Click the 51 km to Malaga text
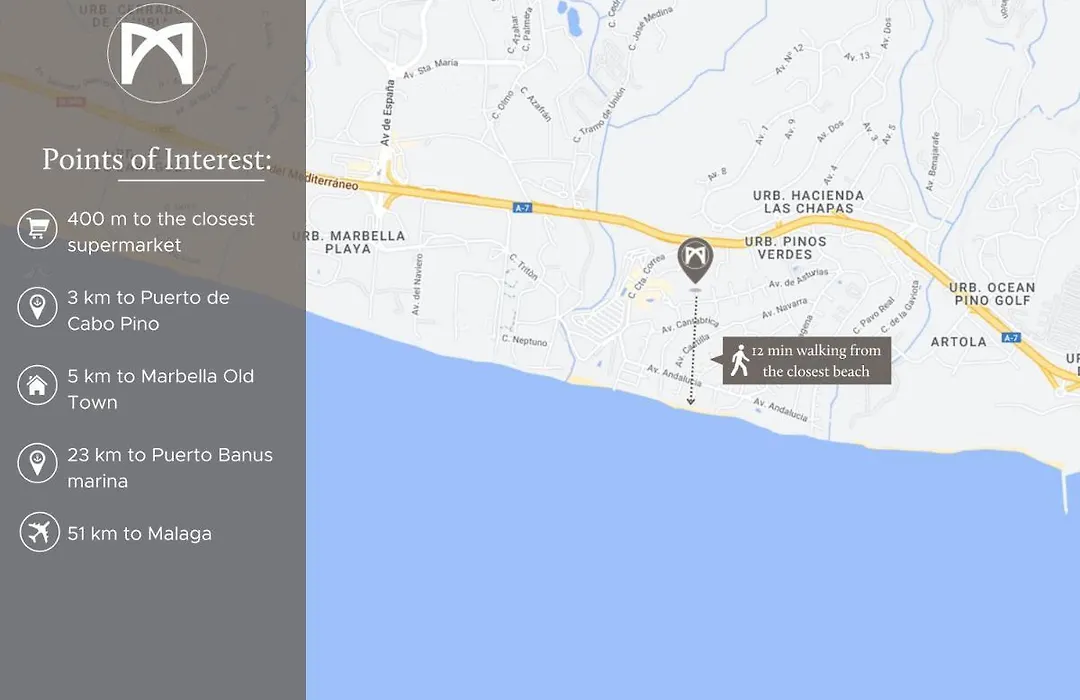 (x=140, y=534)
